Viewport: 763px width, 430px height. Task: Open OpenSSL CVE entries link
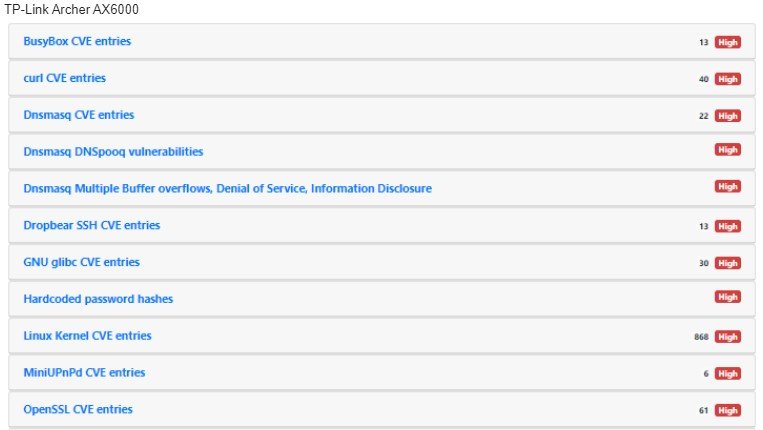[78, 409]
